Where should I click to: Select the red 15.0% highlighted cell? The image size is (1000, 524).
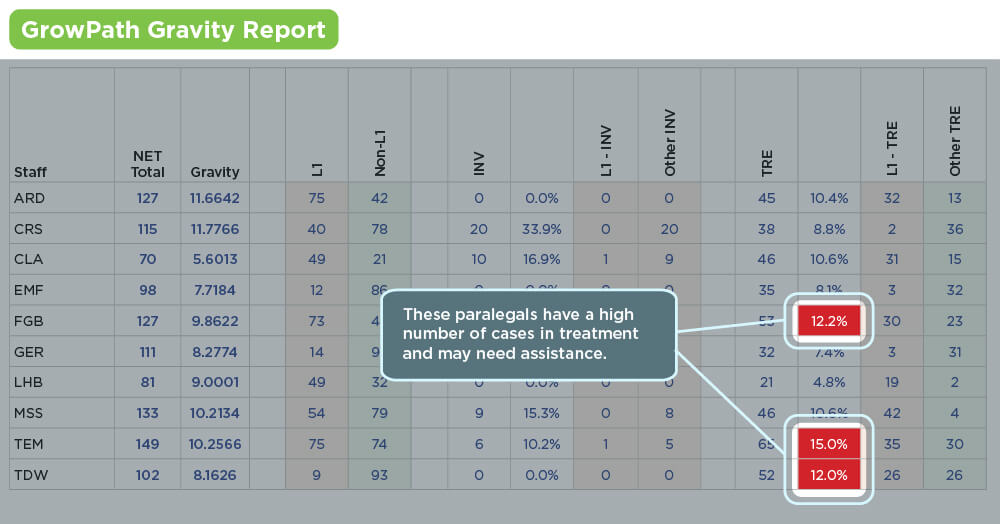827,445
